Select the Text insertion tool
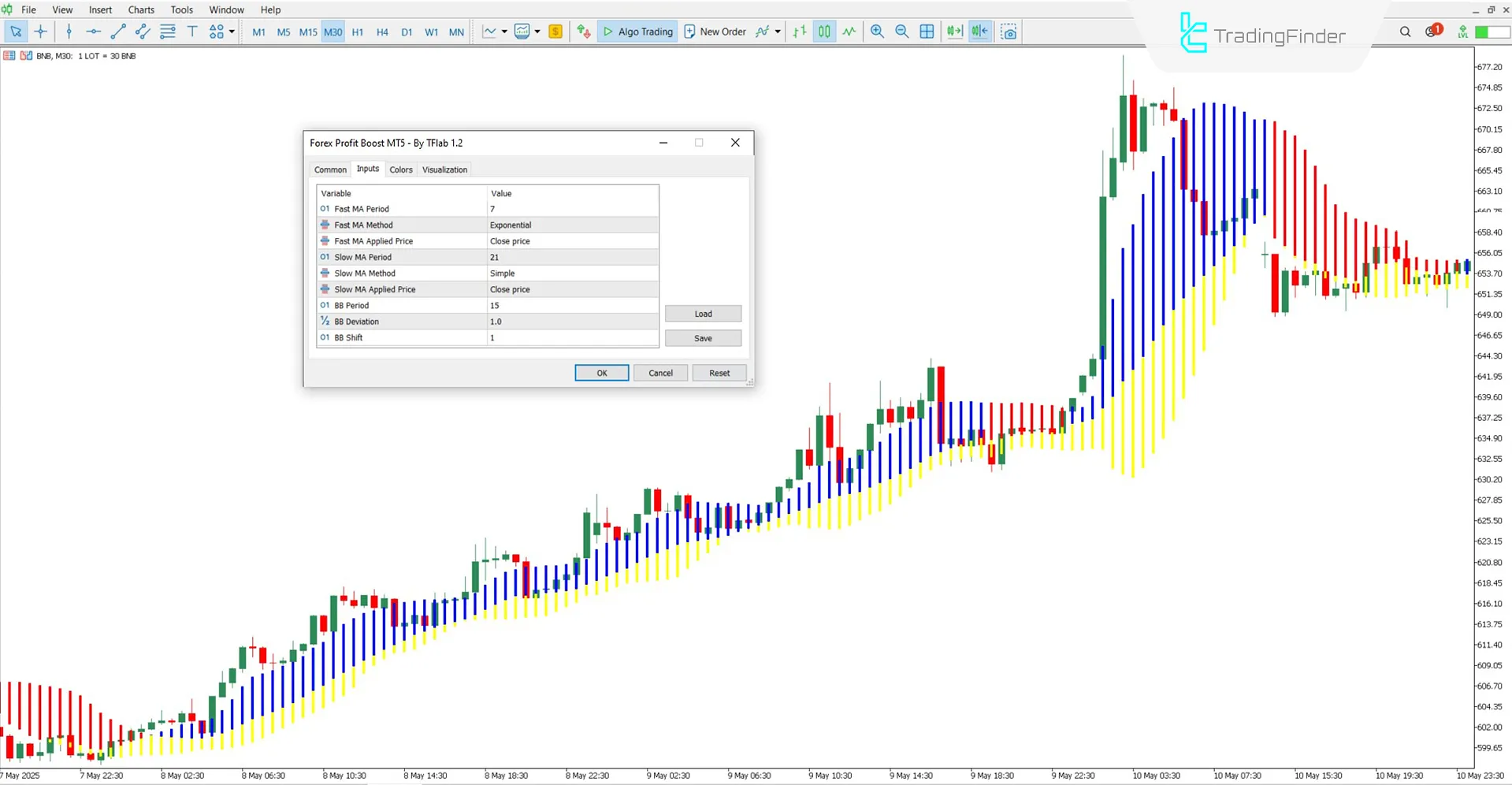The width and height of the screenshot is (1512, 785). (192, 32)
